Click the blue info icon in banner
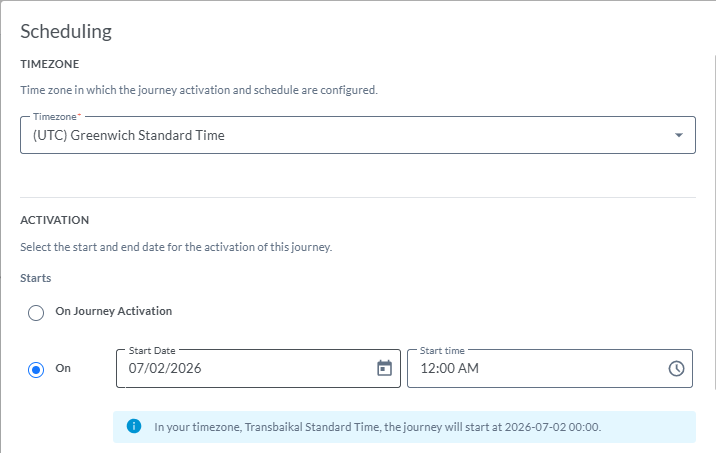The image size is (716, 453). click(x=134, y=426)
